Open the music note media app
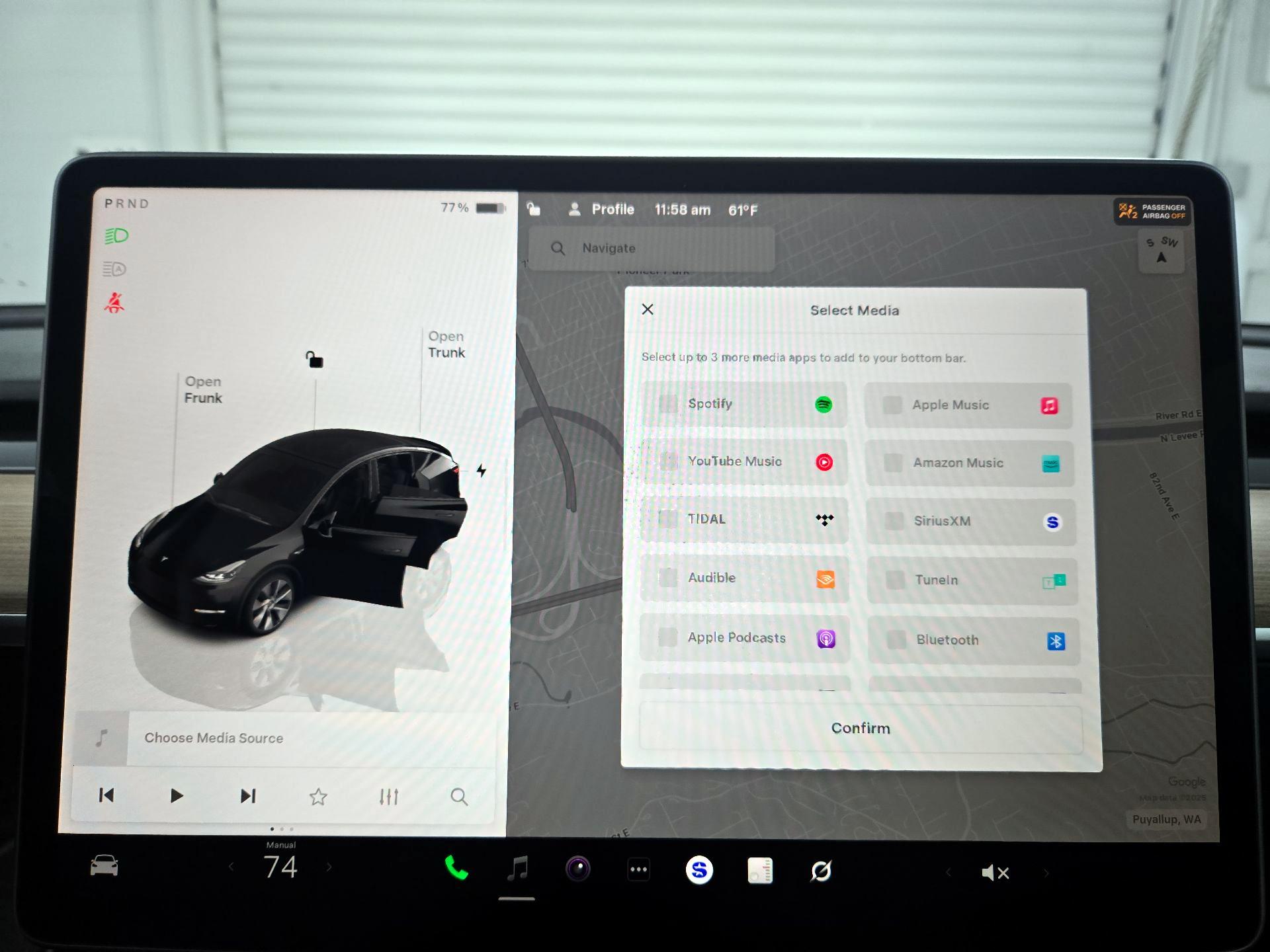This screenshot has height=952, width=1270. point(517,869)
